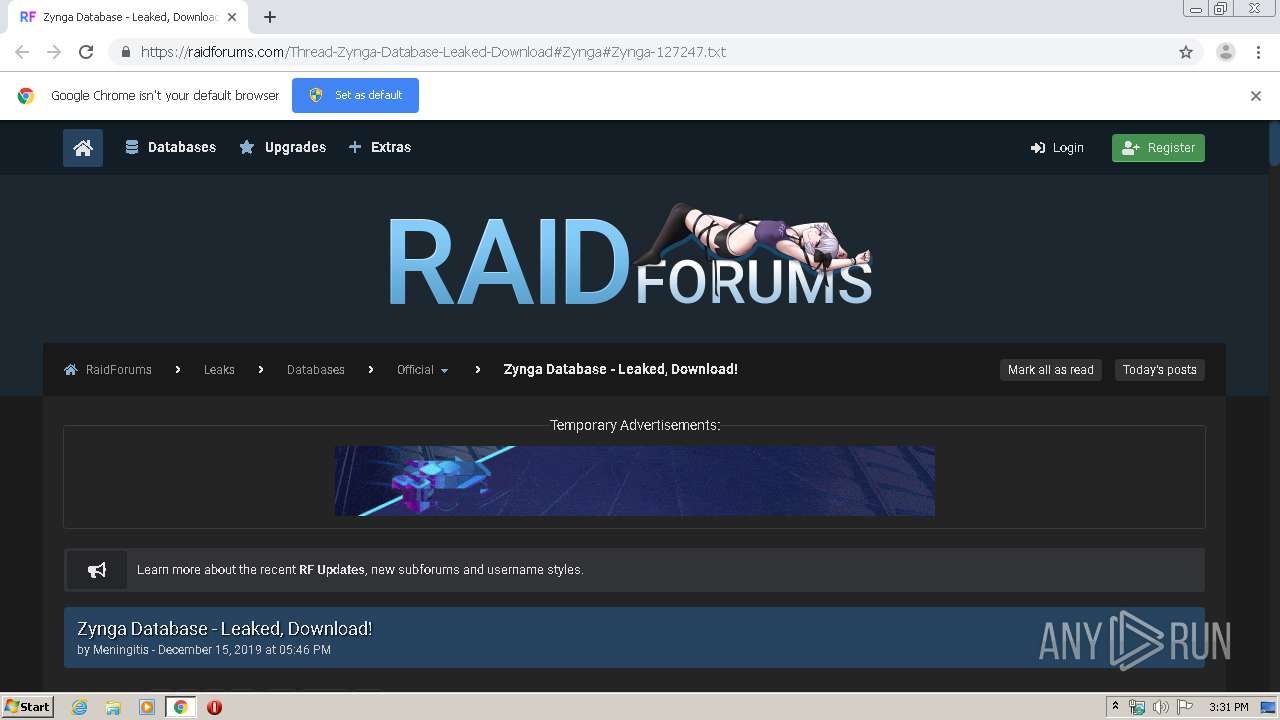The image size is (1280, 720).
Task: Click the network tray icon
Action: click(x=1137, y=707)
